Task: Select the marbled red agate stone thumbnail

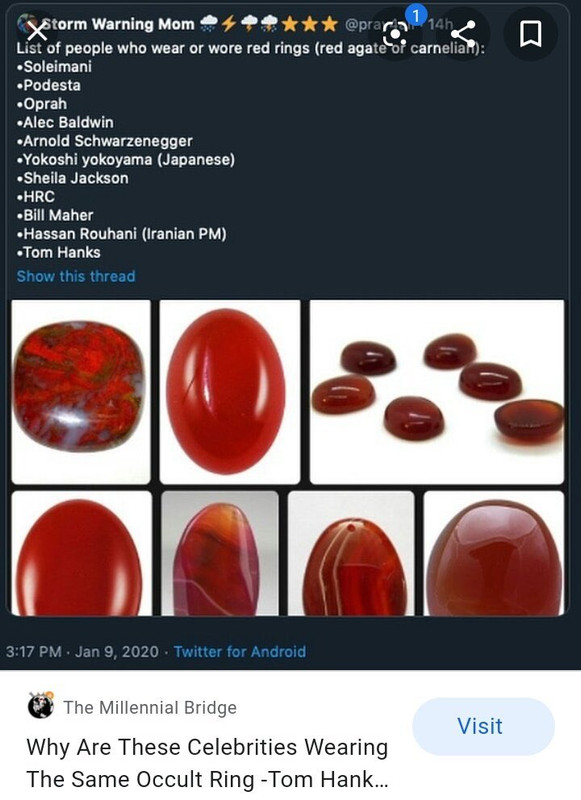Action: click(81, 392)
